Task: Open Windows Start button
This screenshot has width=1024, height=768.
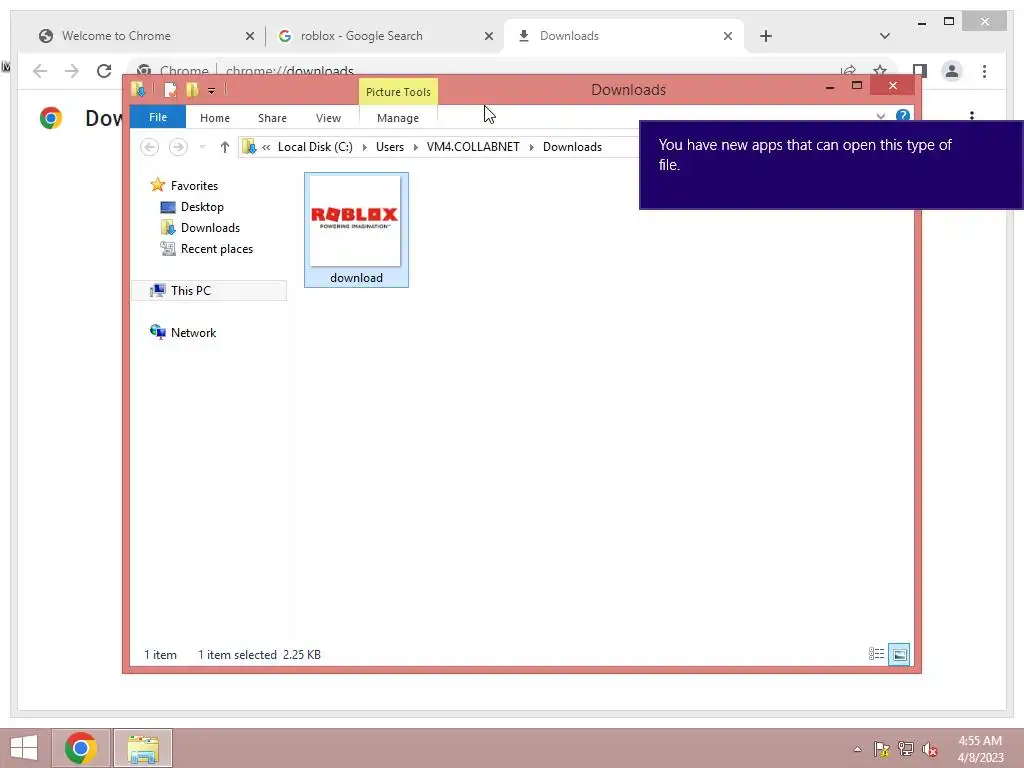Action: 24,748
